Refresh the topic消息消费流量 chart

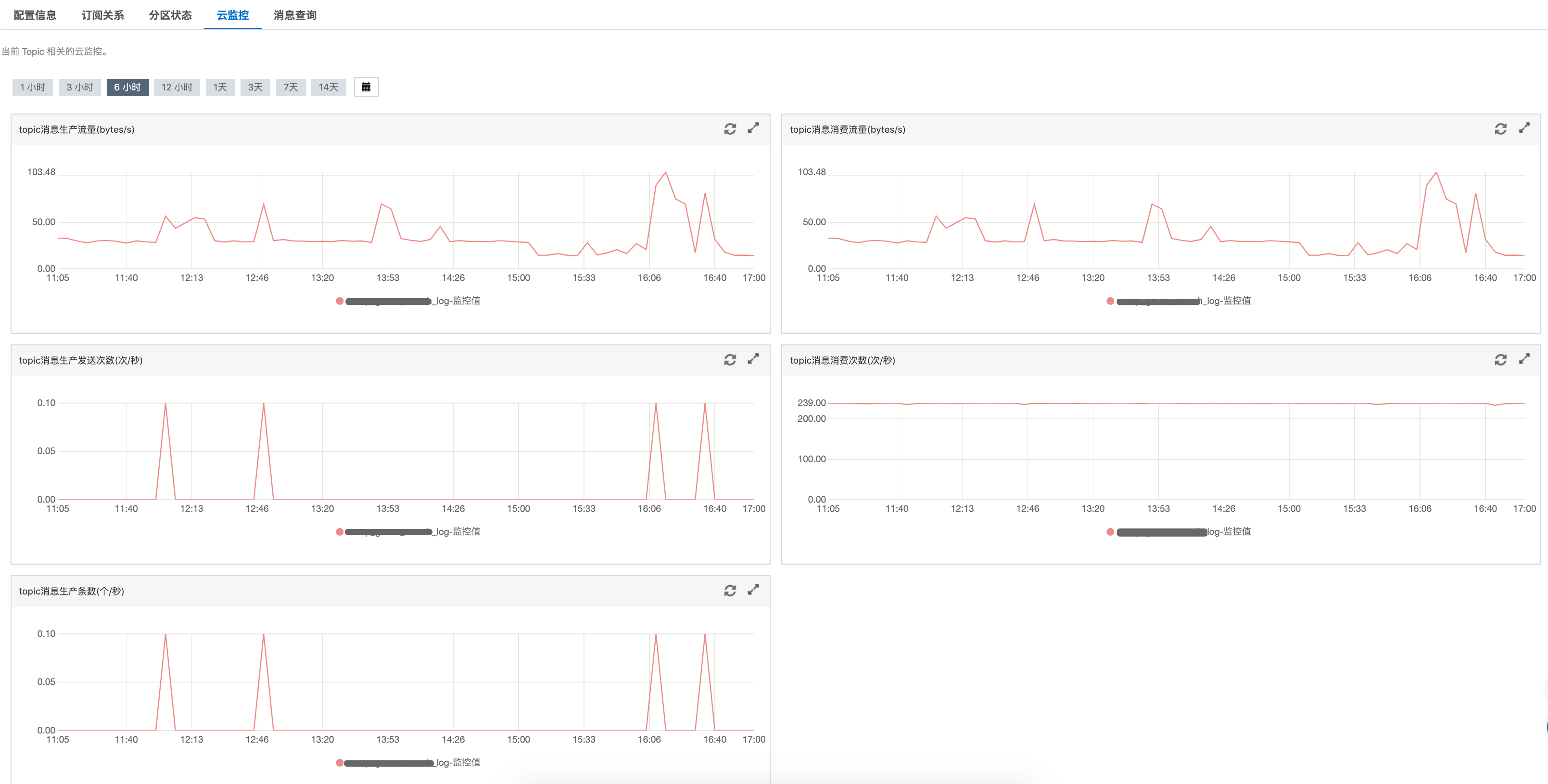click(1500, 129)
